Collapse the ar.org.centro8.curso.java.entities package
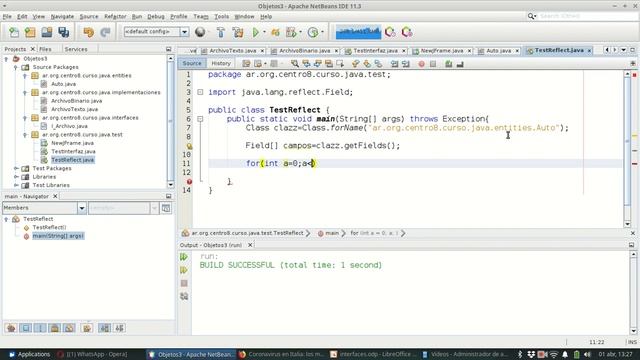640x360 pixels. (25, 76)
